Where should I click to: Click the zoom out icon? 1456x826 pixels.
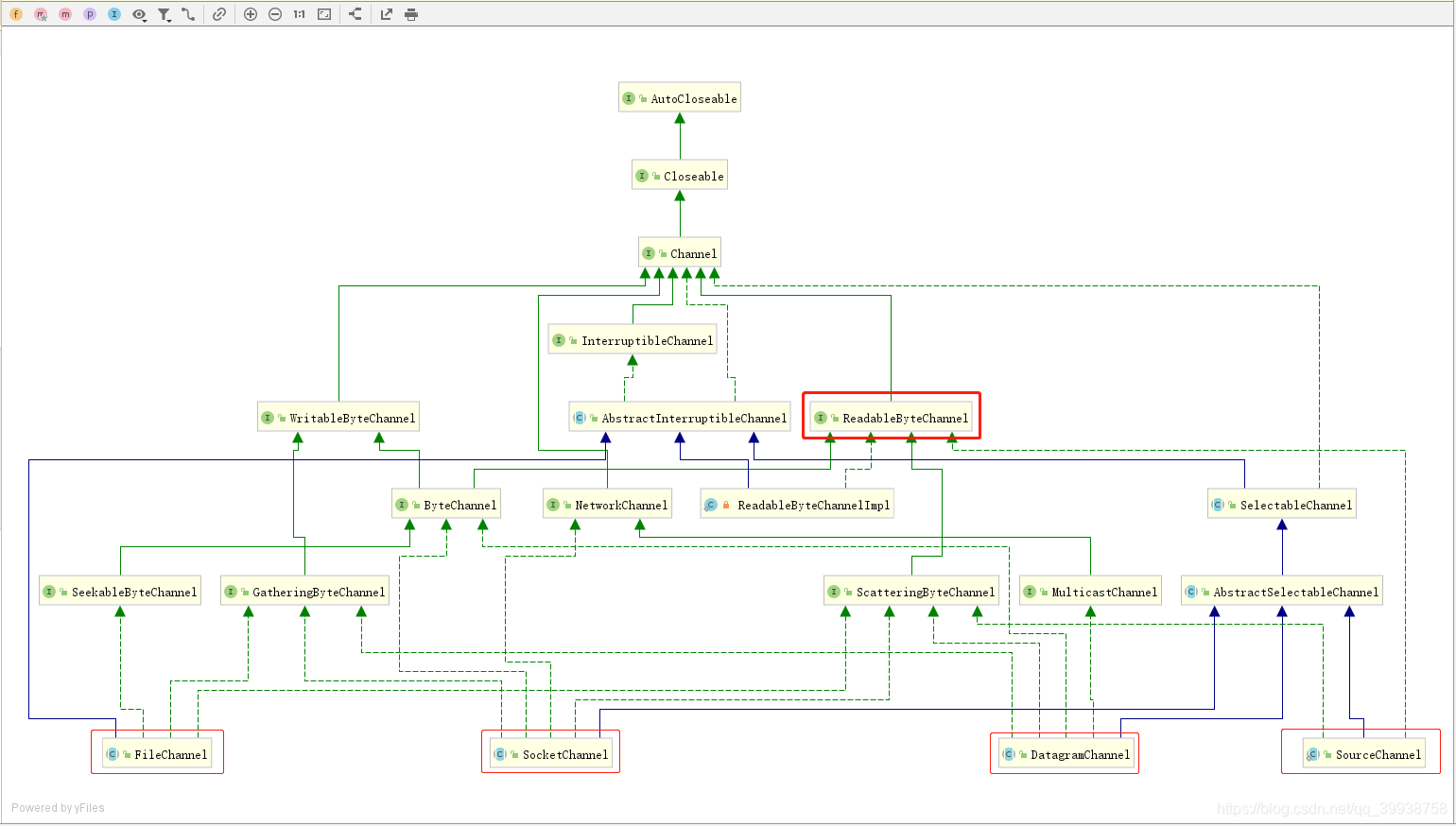point(275,14)
